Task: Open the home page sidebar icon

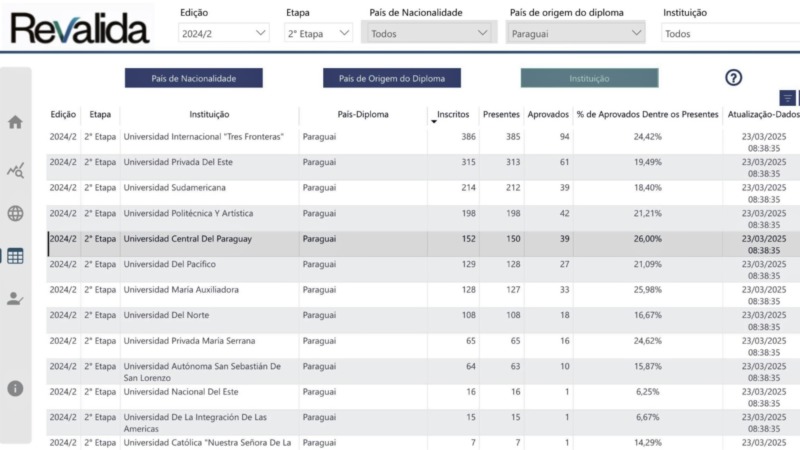Action: pos(15,122)
